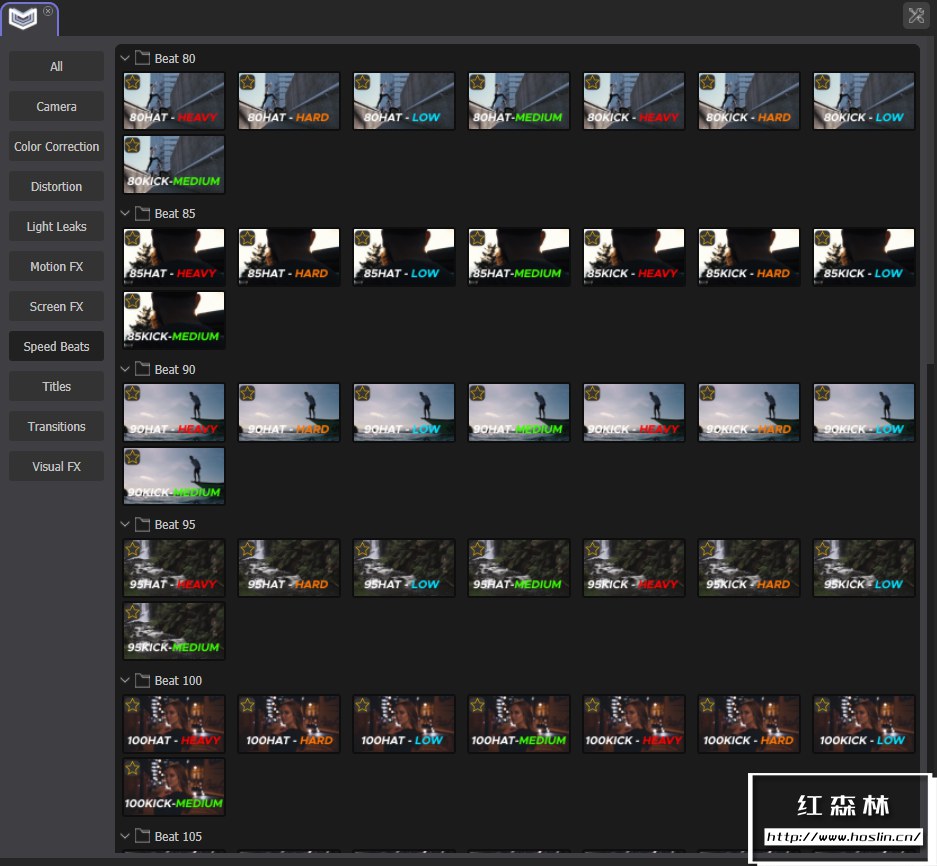Select the 95KICK-MEDIUM preset thumbnail

coord(174,631)
